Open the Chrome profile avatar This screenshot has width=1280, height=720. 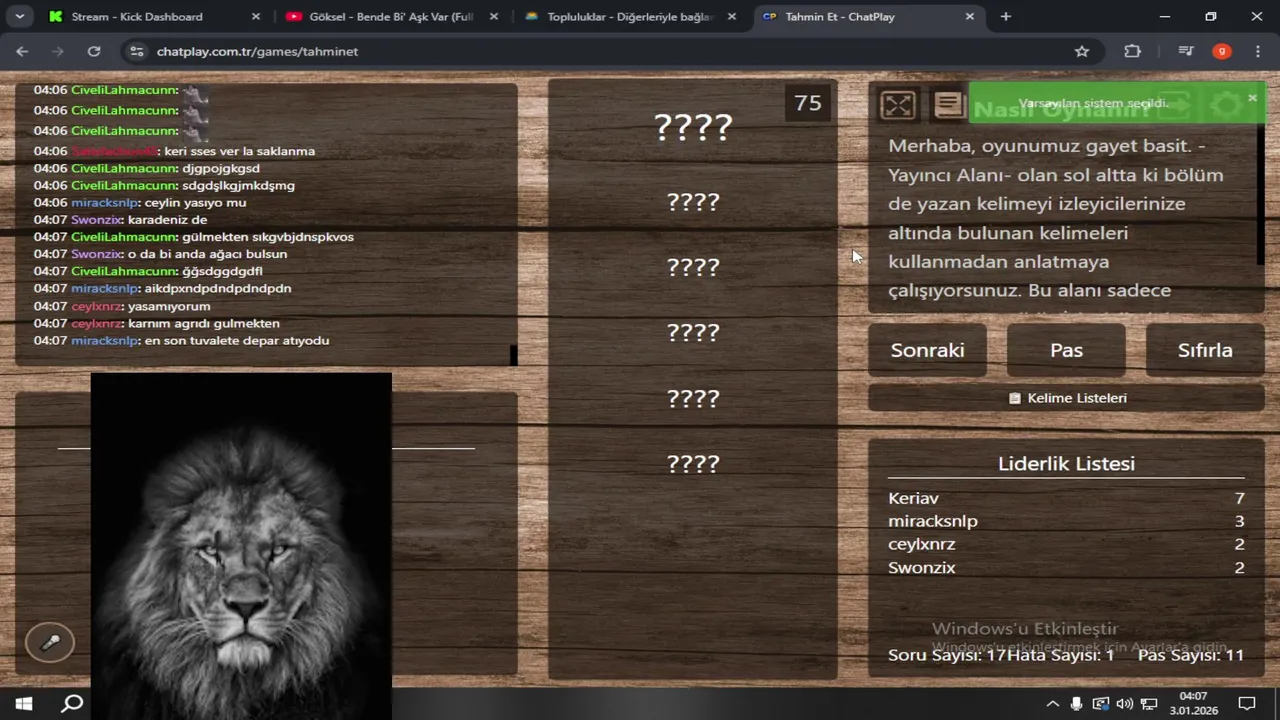coord(1221,51)
